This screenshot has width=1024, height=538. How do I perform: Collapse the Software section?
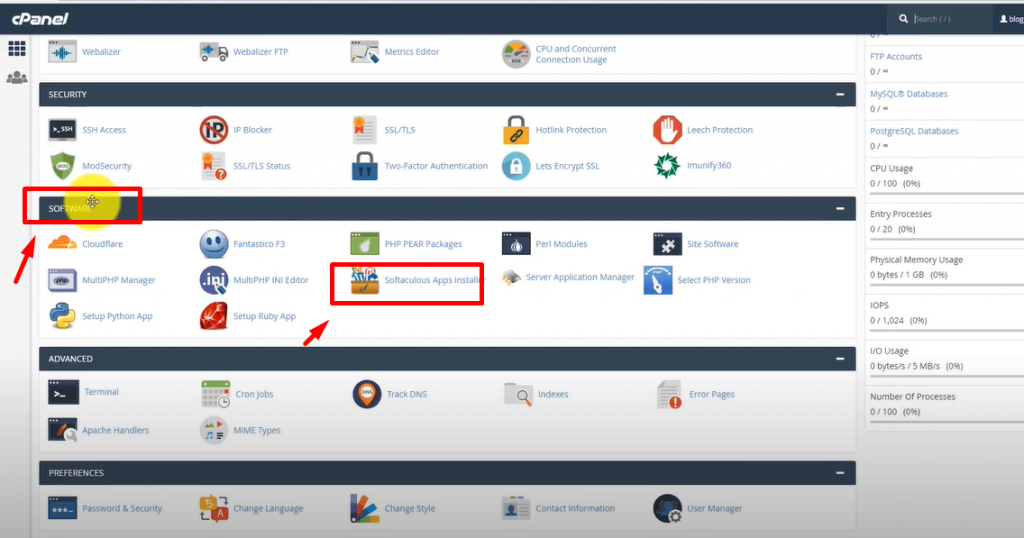(x=840, y=209)
